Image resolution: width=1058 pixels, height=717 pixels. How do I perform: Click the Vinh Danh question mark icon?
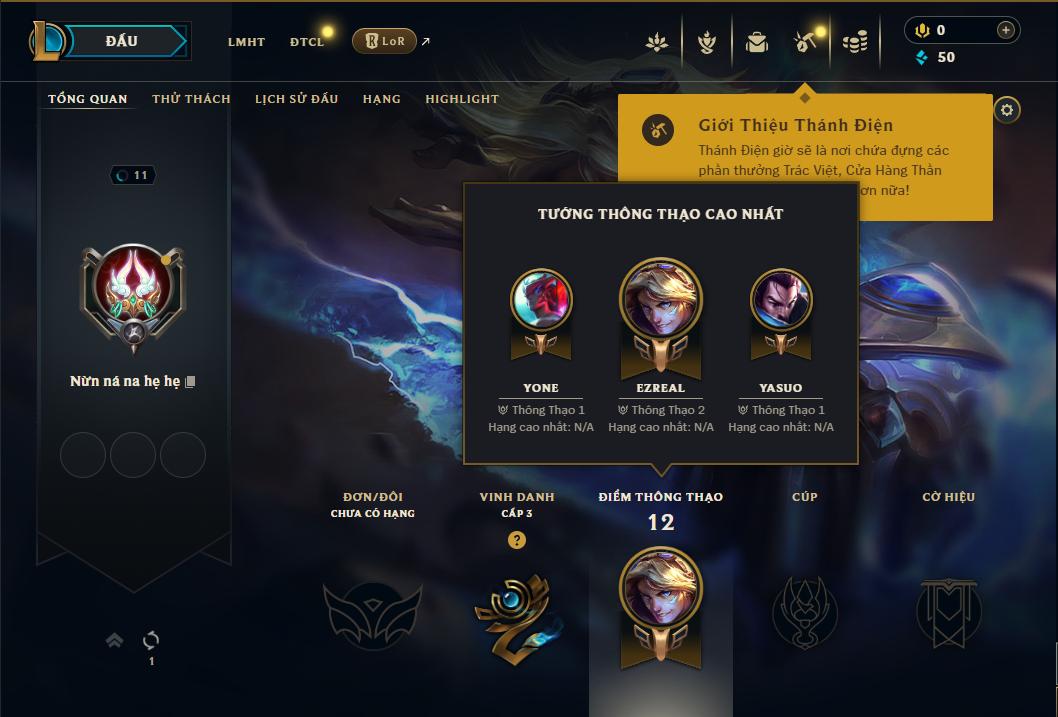[517, 540]
